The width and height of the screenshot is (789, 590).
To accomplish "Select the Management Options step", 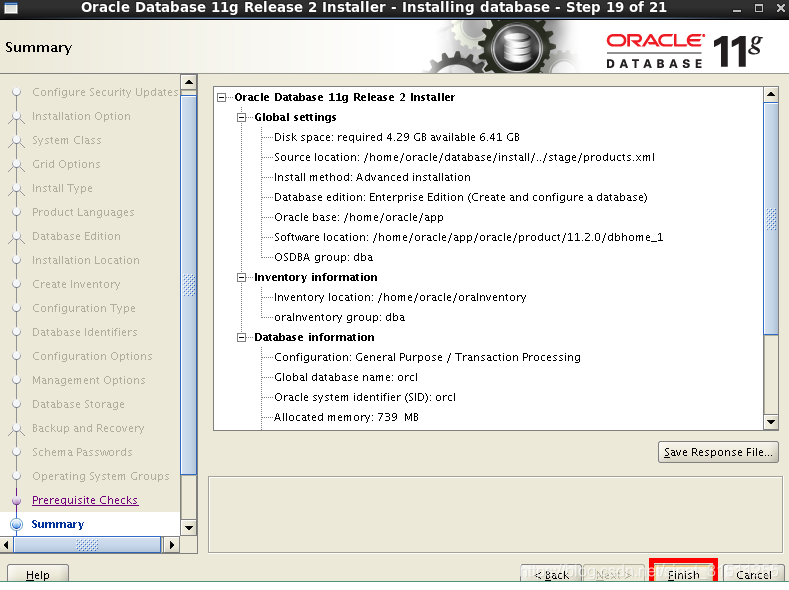I will [x=89, y=380].
